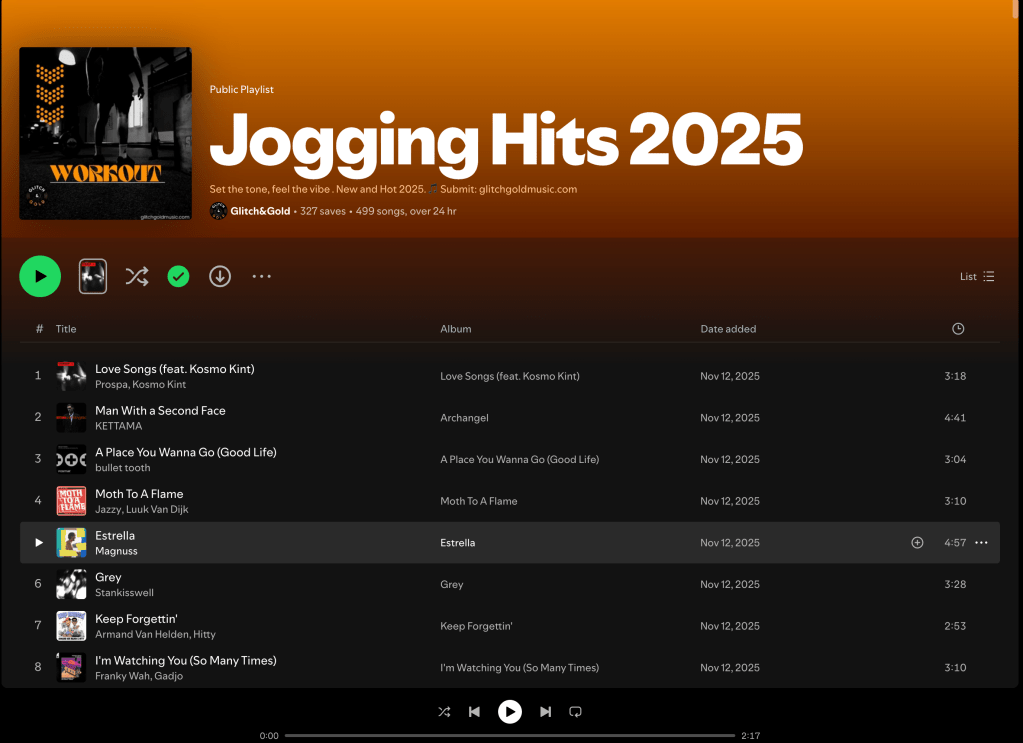Click the 4:41 duration for Archangel track
This screenshot has height=743, width=1023.
point(955,417)
